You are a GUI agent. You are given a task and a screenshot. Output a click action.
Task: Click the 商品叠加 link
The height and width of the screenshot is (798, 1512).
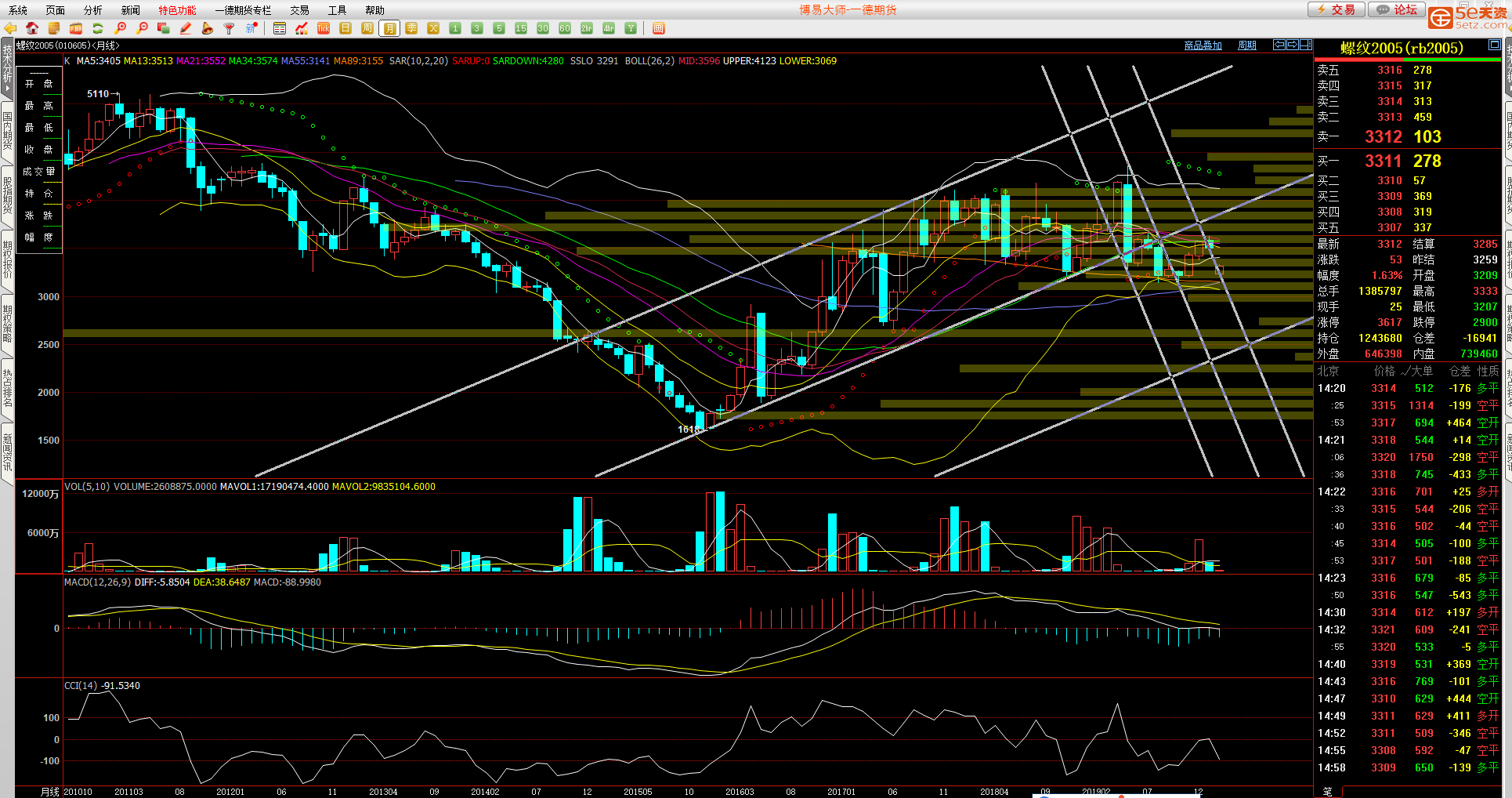(1203, 45)
